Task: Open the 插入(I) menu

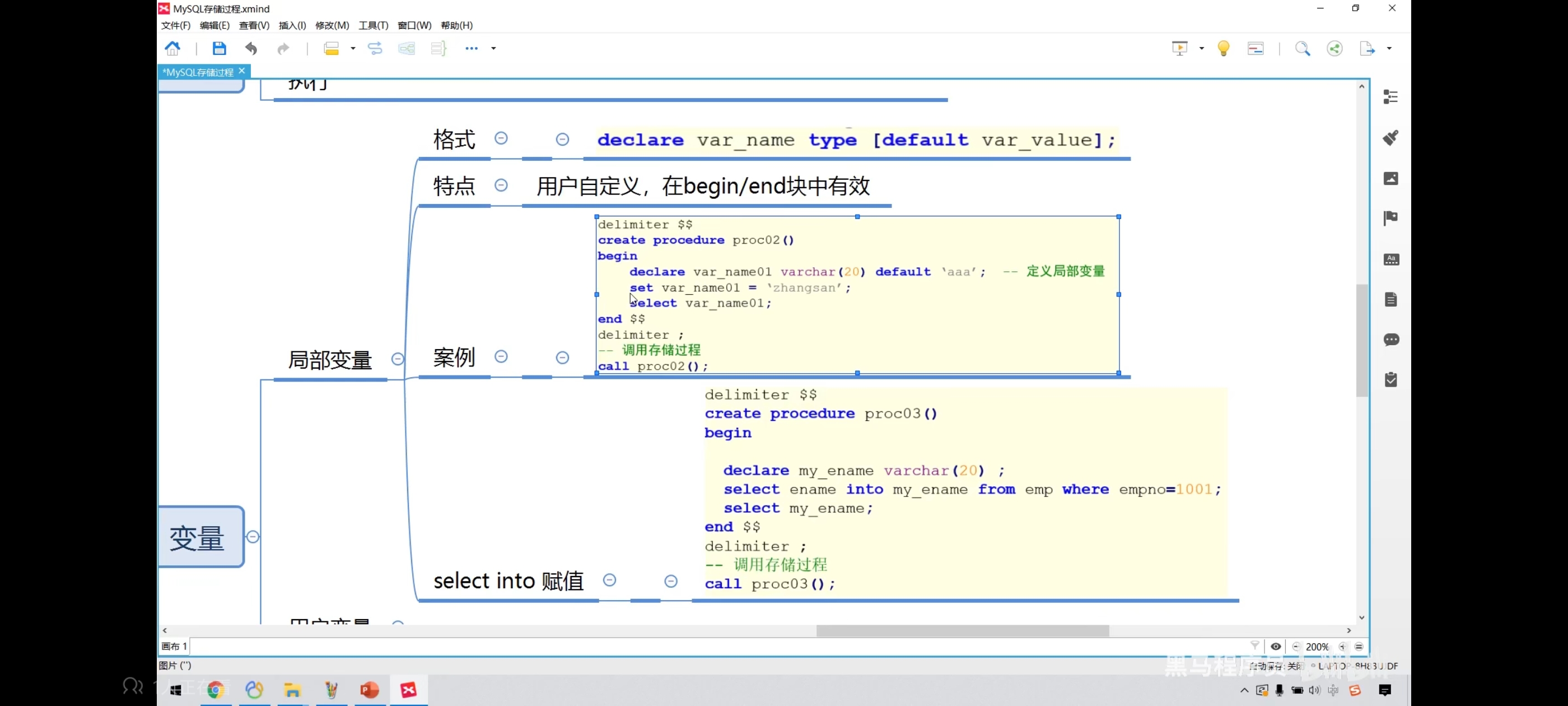Action: click(x=292, y=25)
